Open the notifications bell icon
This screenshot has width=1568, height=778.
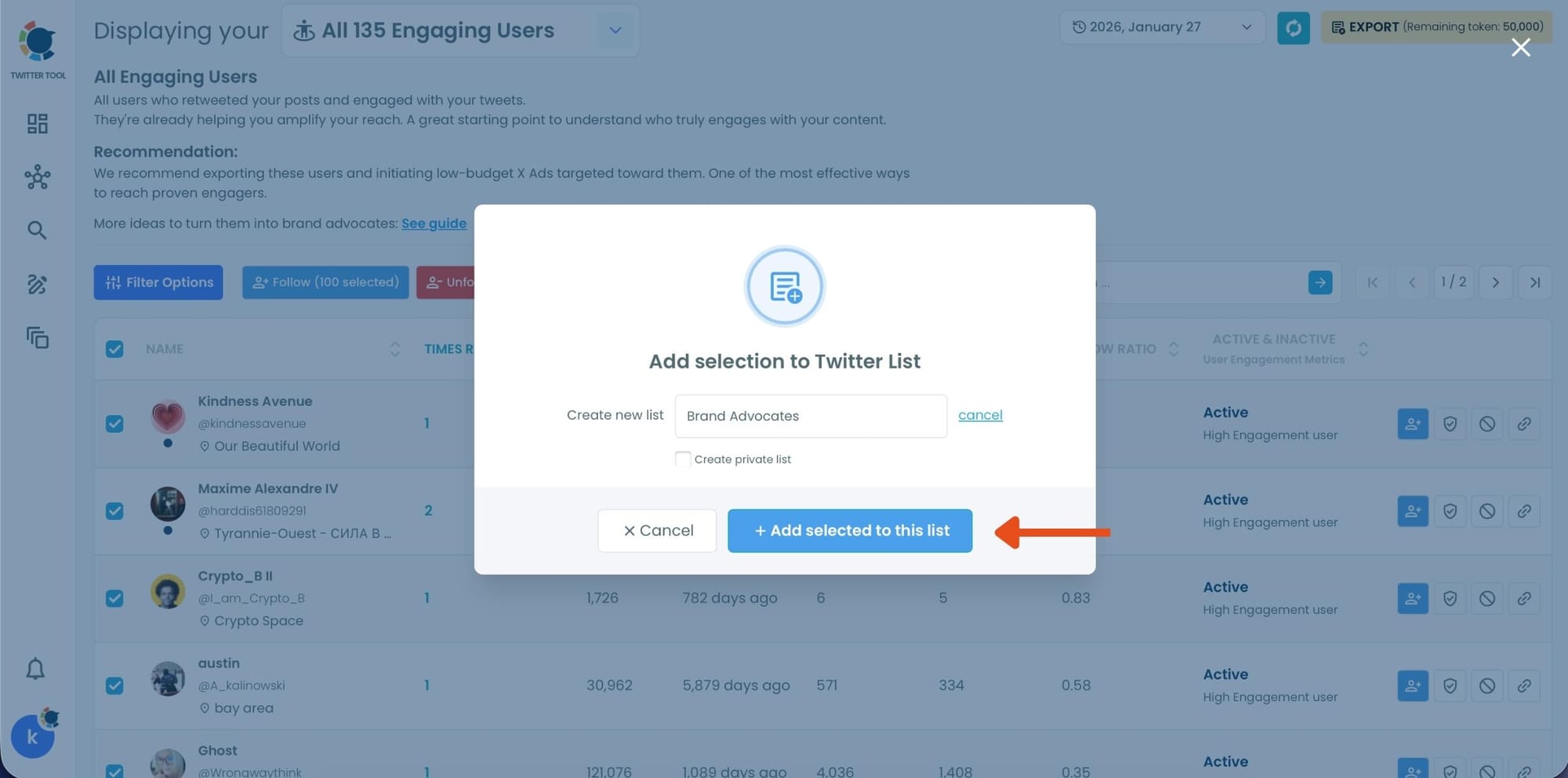click(x=34, y=669)
